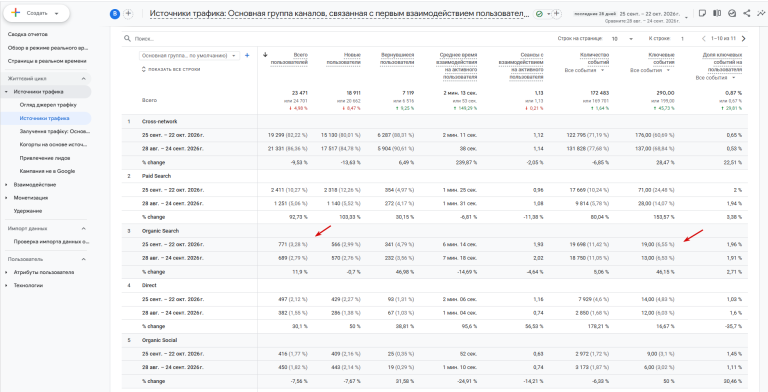Open Все события dropdown under Ключевые события
The width and height of the screenshot is (768, 392).
(x=650, y=71)
